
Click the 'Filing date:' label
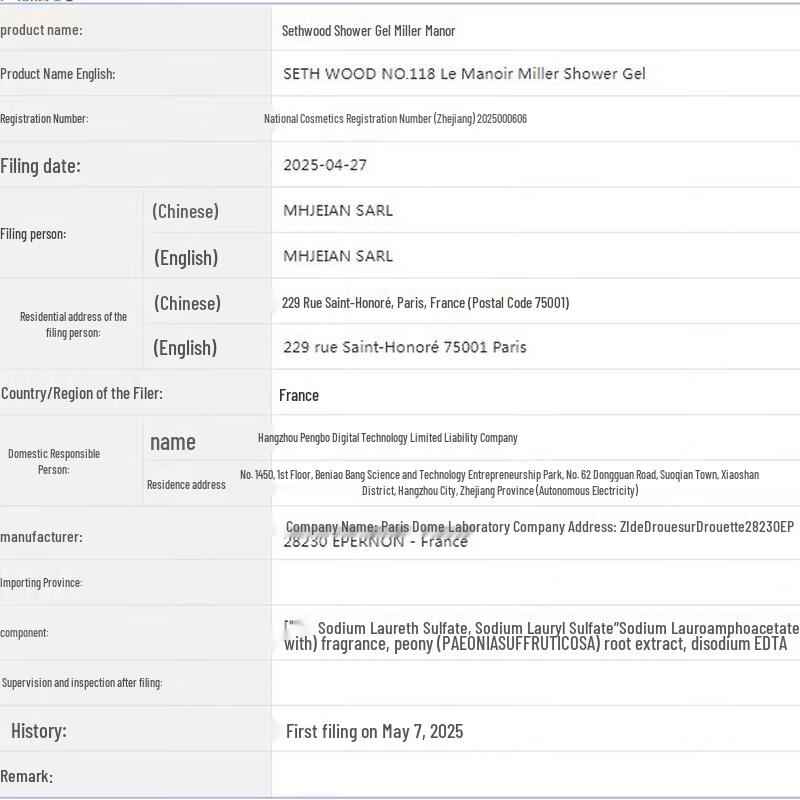coord(40,166)
